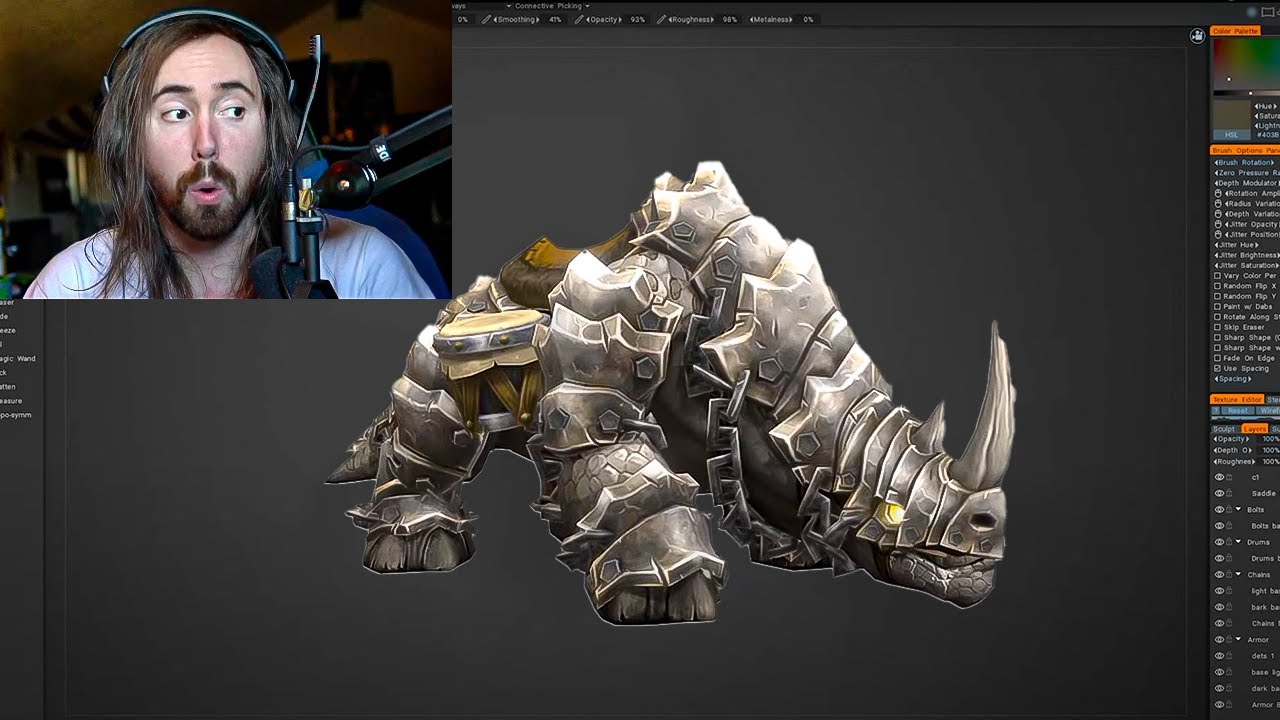
Task: Select the dets 1 layer
Action: point(1263,656)
